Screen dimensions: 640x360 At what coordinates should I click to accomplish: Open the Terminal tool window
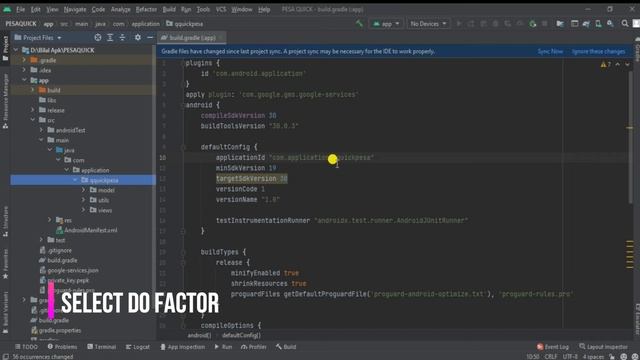[101, 347]
